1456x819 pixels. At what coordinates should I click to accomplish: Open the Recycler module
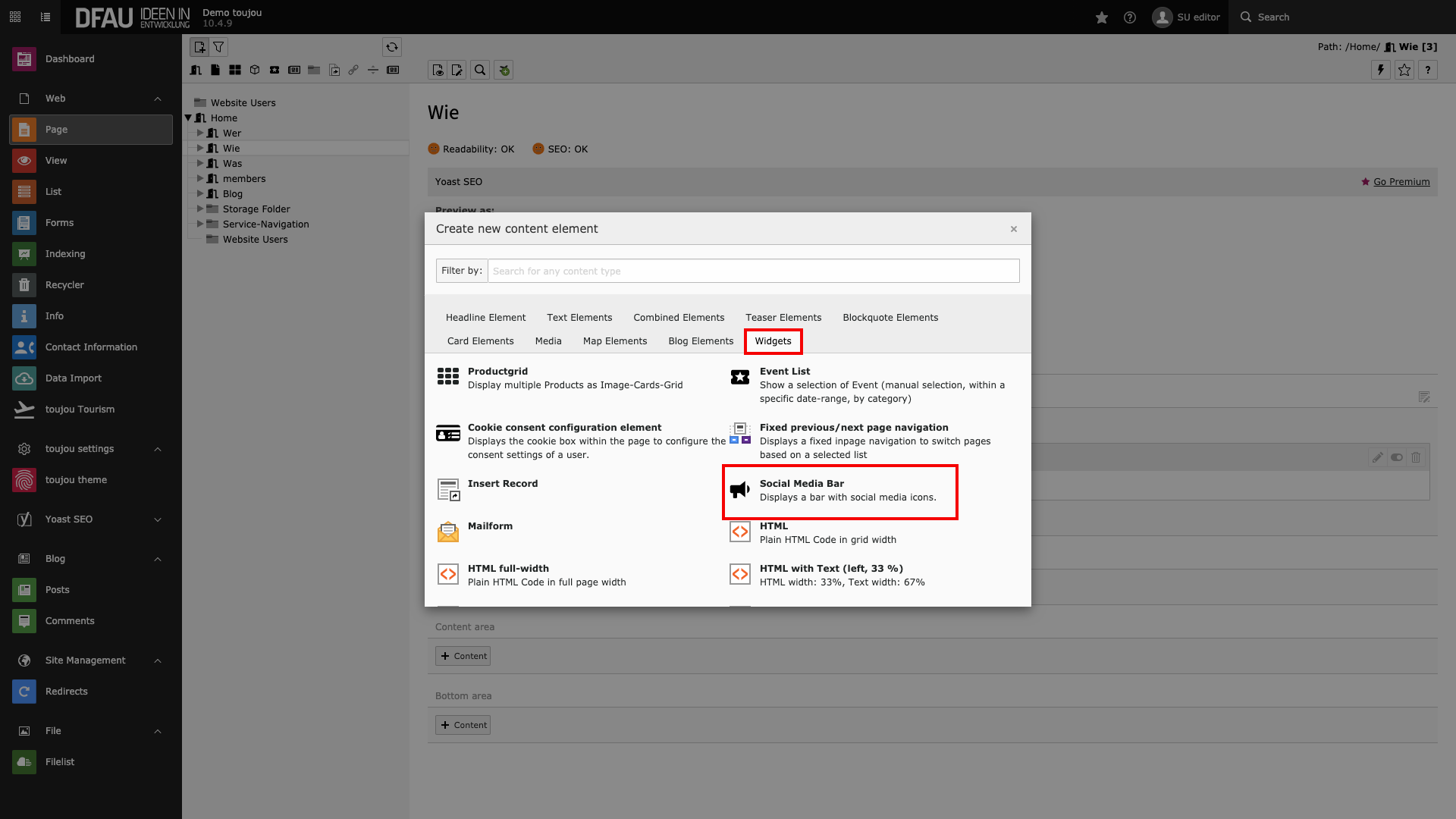coord(64,285)
